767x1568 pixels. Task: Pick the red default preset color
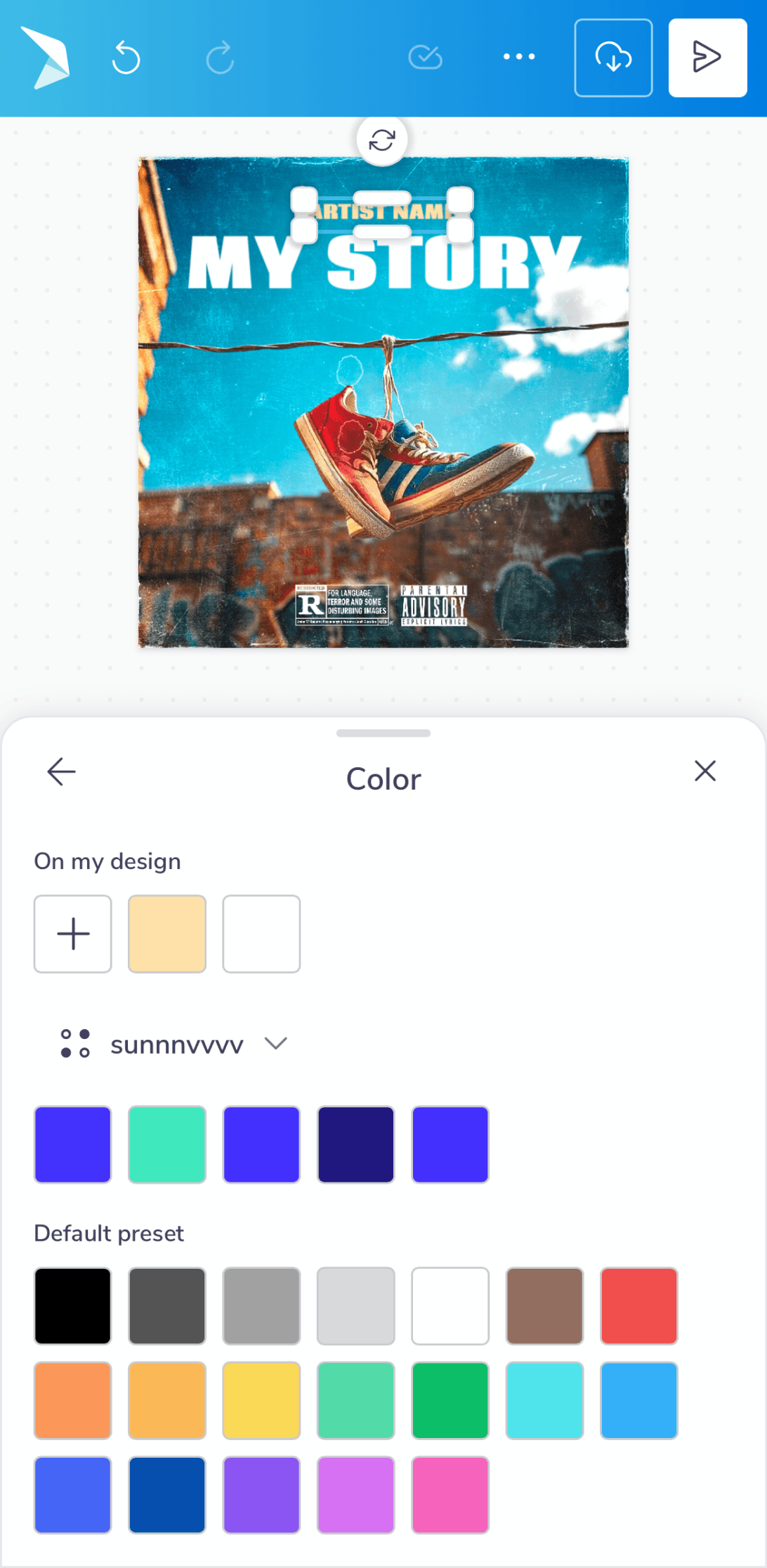tap(639, 1306)
